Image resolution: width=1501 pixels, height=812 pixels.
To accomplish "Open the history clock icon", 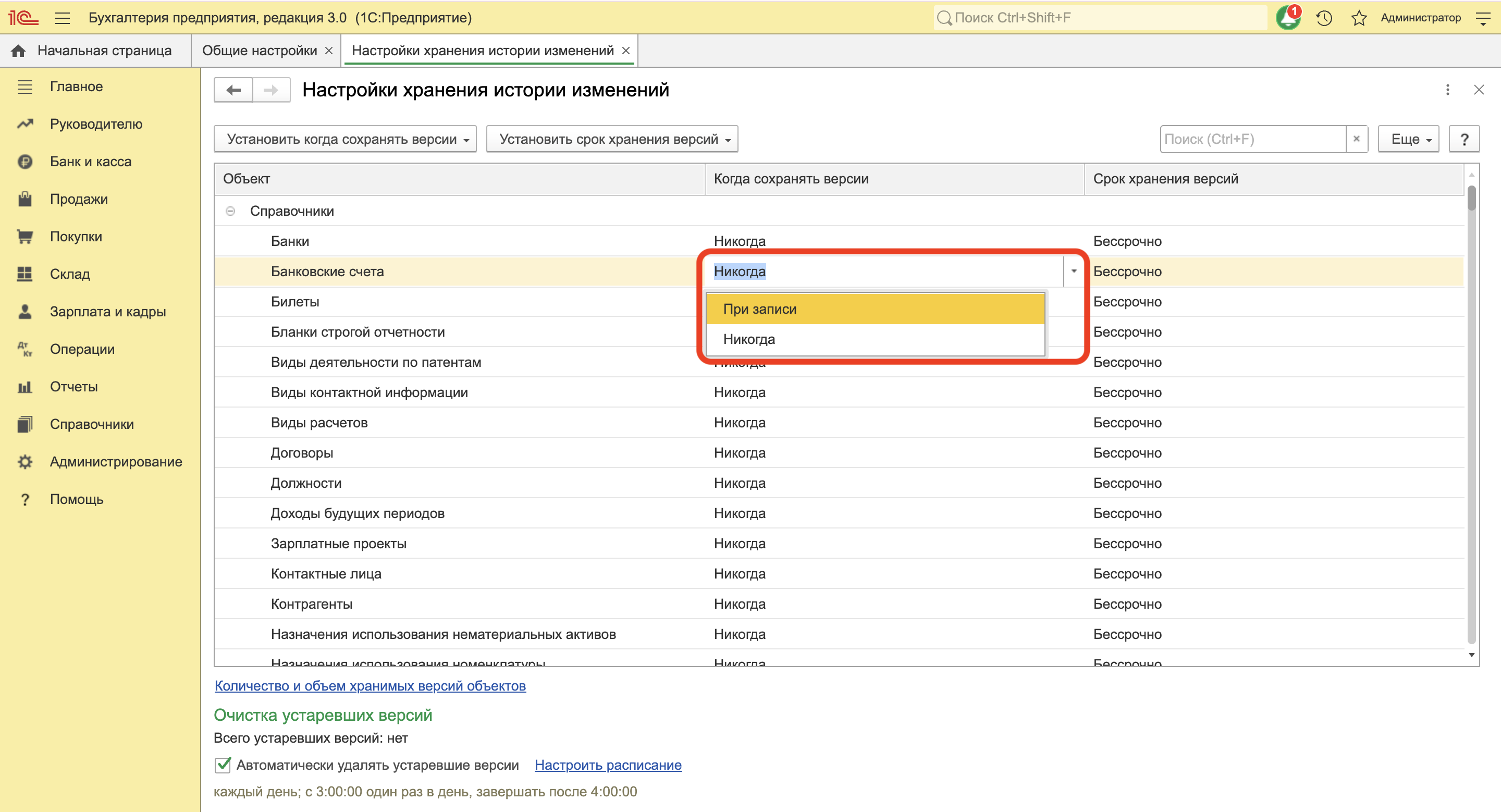I will tap(1324, 18).
